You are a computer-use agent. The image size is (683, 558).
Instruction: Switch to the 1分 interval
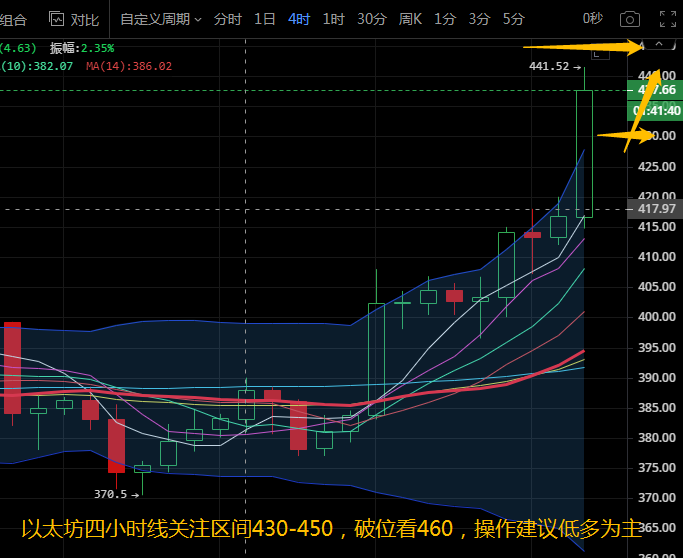pyautogui.click(x=445, y=19)
